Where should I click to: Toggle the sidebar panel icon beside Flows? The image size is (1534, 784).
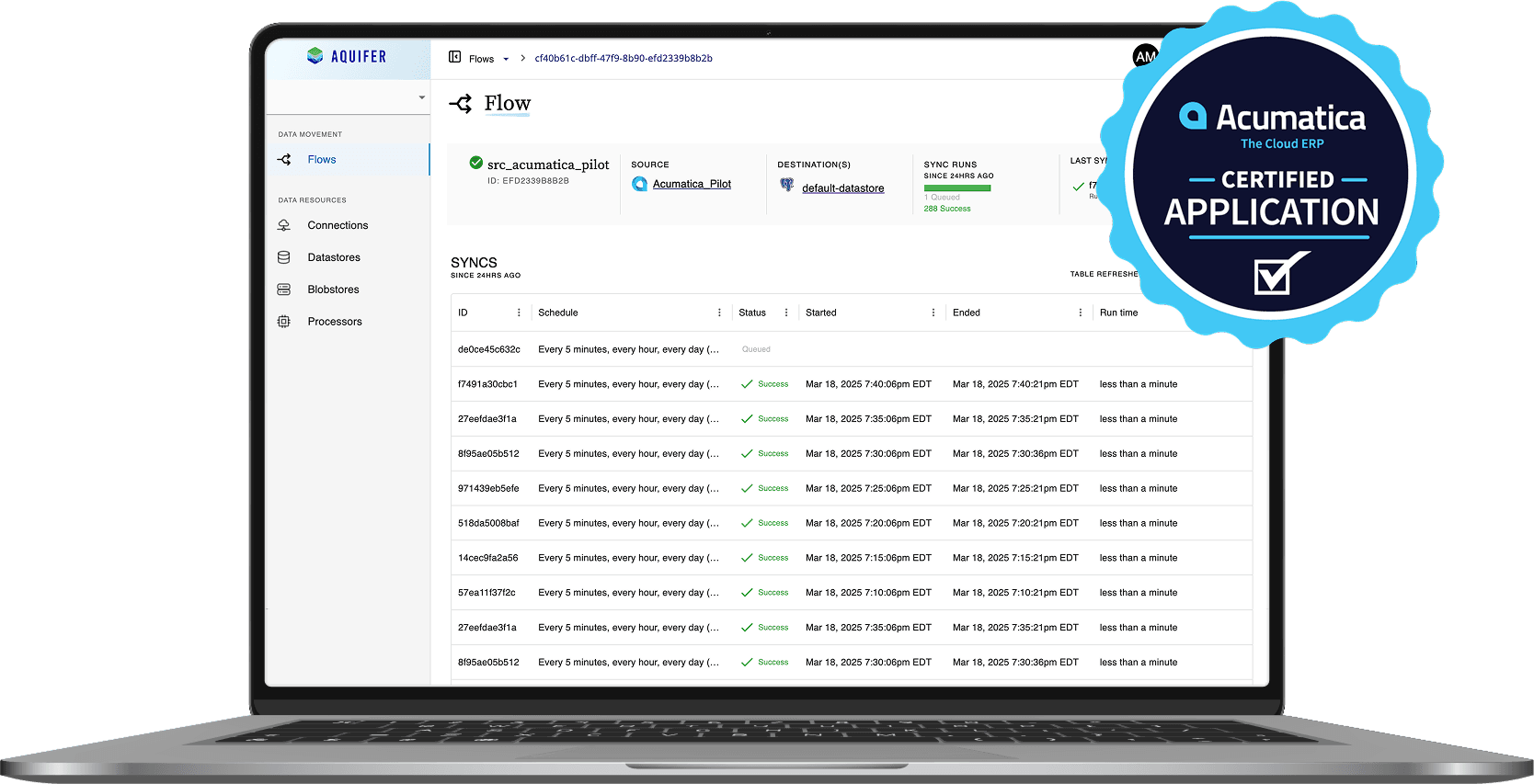pos(454,57)
